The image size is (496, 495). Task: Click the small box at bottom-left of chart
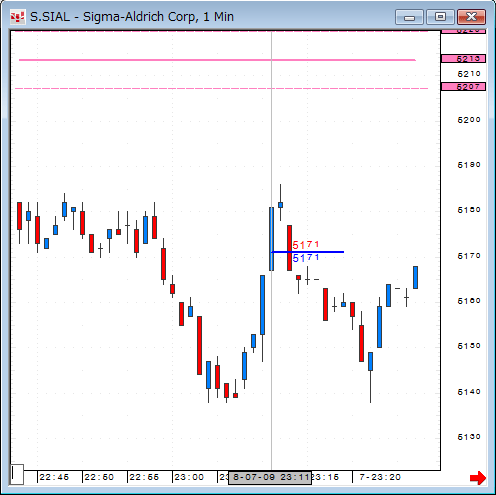17,474
